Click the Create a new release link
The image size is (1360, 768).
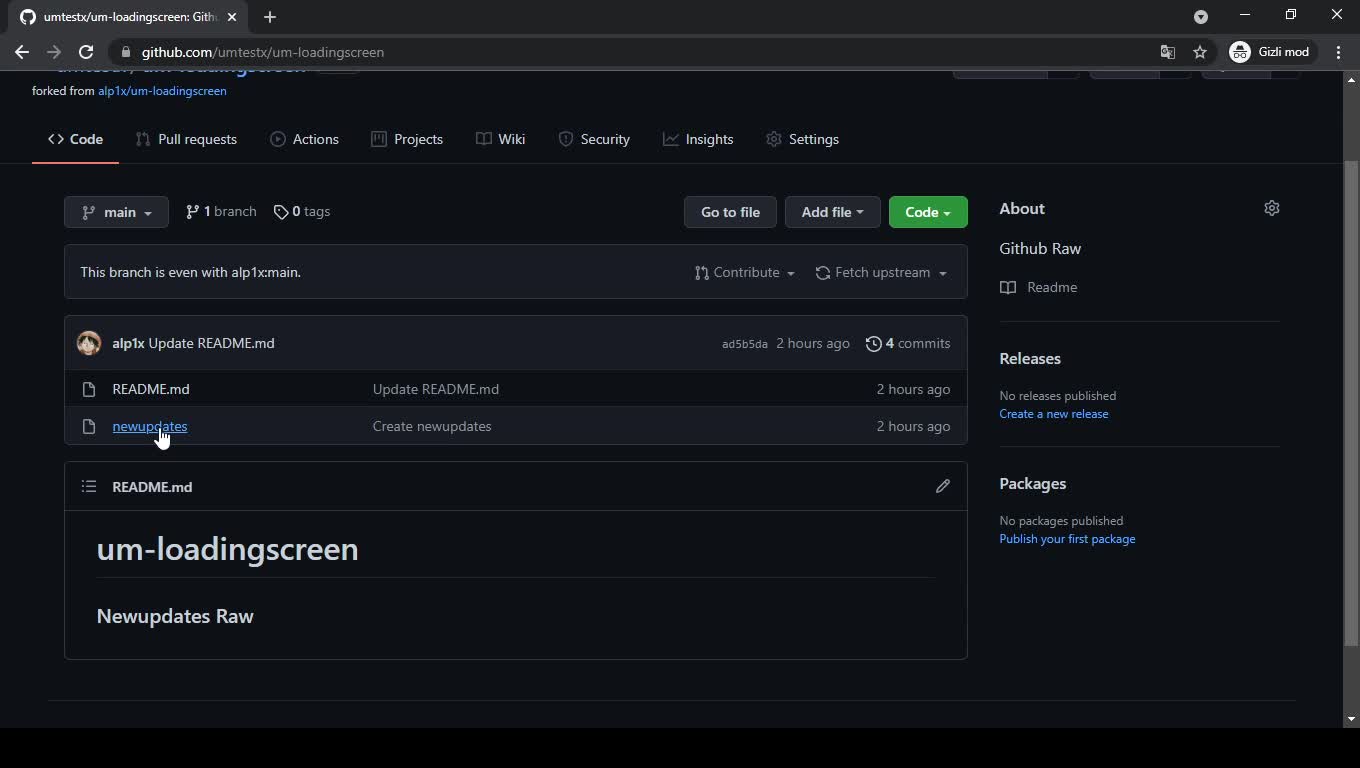click(1053, 413)
